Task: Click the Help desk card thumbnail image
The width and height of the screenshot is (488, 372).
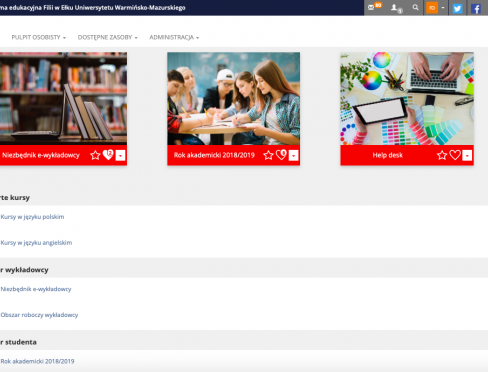Action: point(407,98)
